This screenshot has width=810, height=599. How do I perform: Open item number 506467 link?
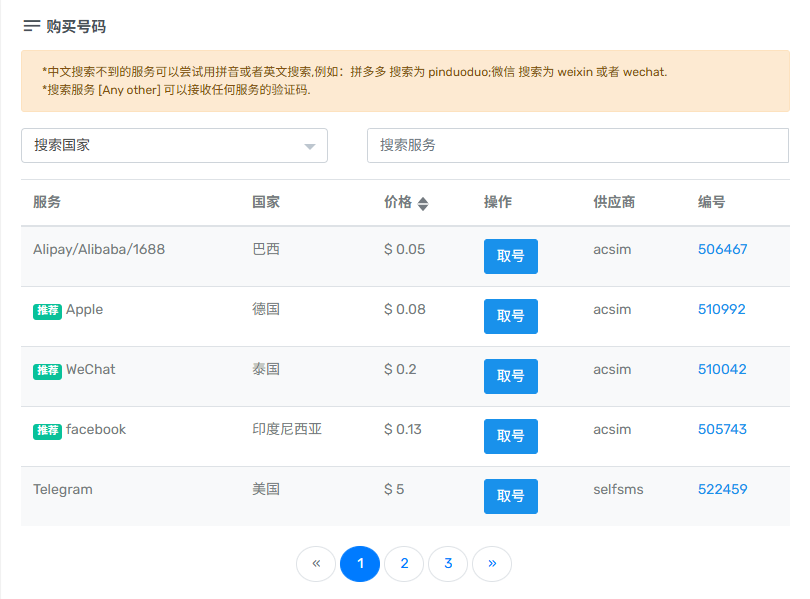[722, 249]
